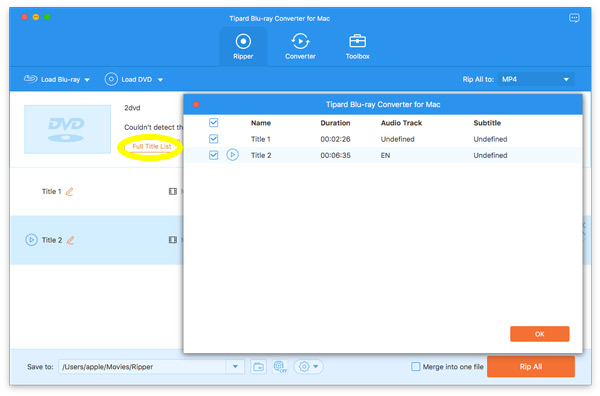Screen dimensions: 600x396
Task: Enable Merge into one file
Action: point(416,367)
